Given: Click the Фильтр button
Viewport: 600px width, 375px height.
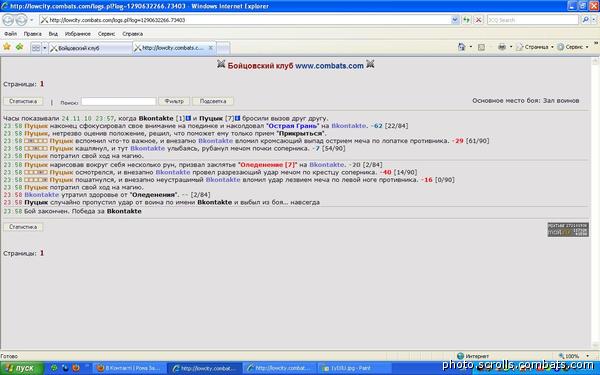Looking at the screenshot, I should tap(174, 101).
